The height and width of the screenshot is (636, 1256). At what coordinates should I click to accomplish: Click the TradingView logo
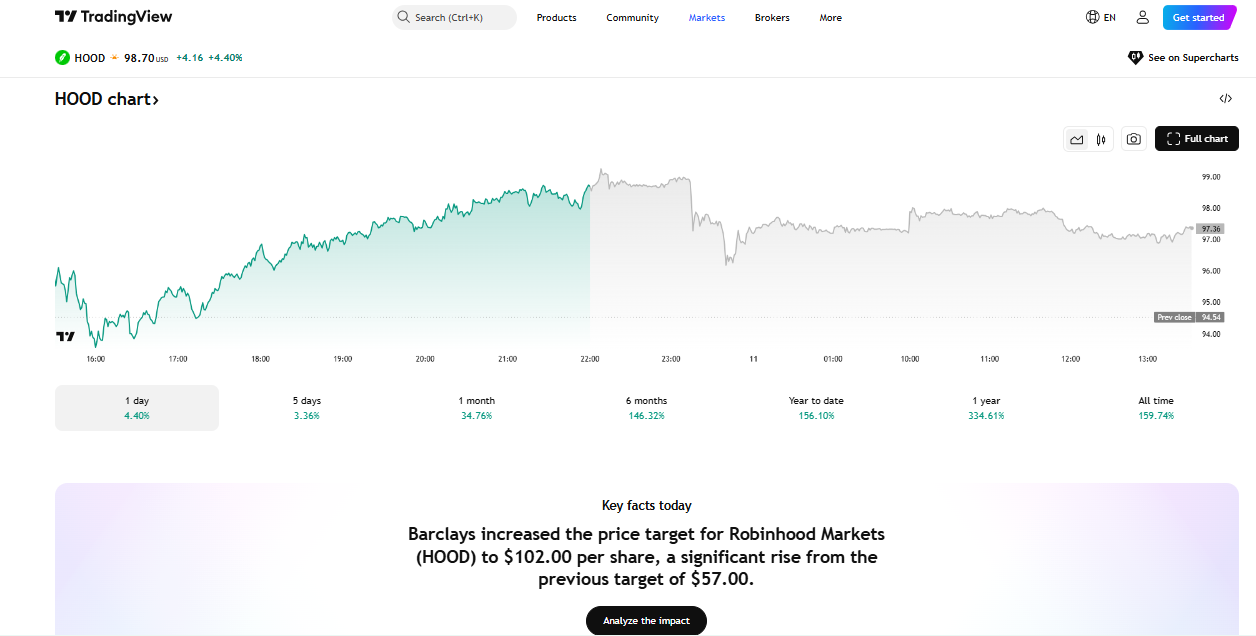(113, 17)
